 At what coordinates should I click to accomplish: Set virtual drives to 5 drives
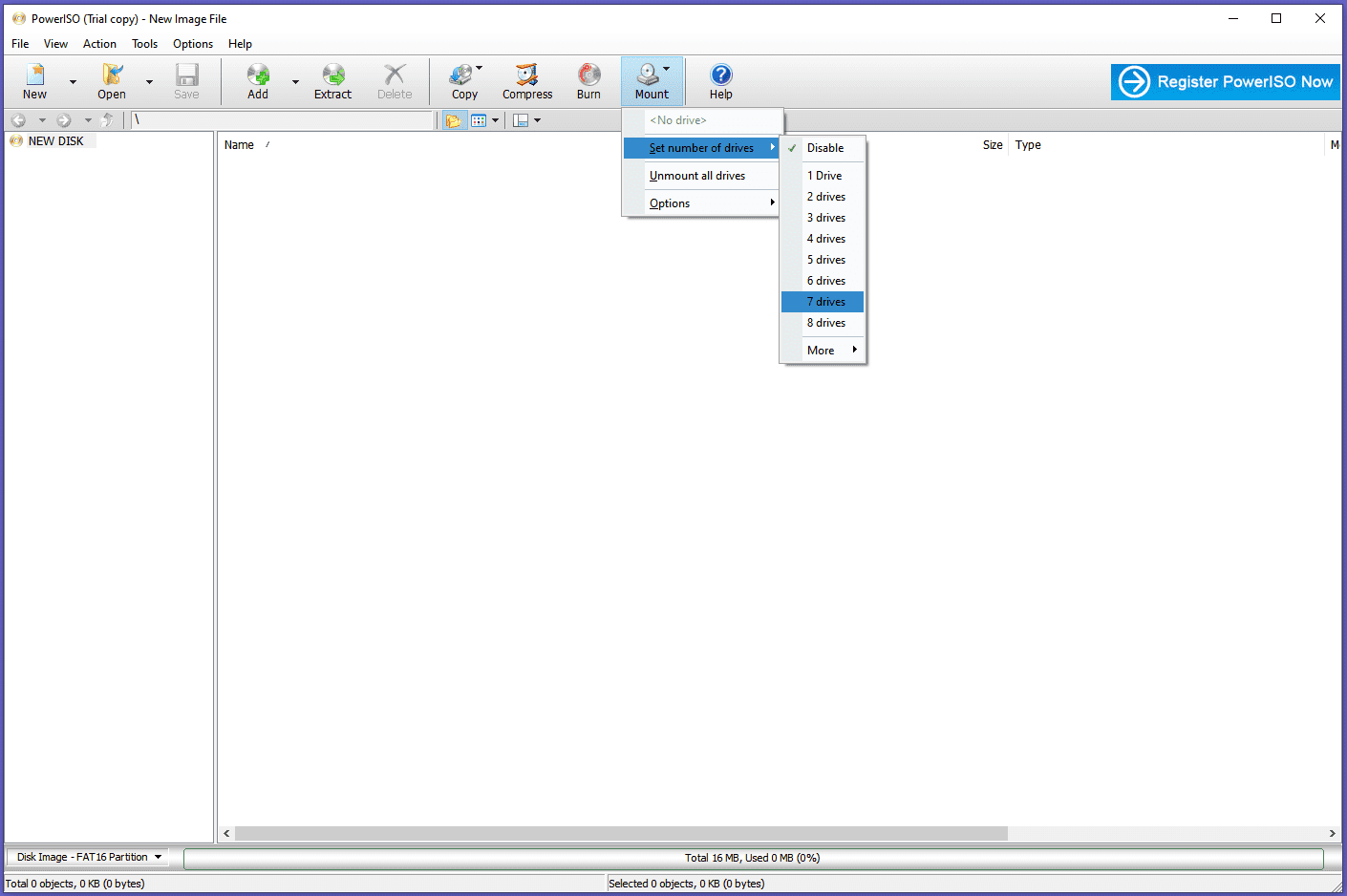823,260
